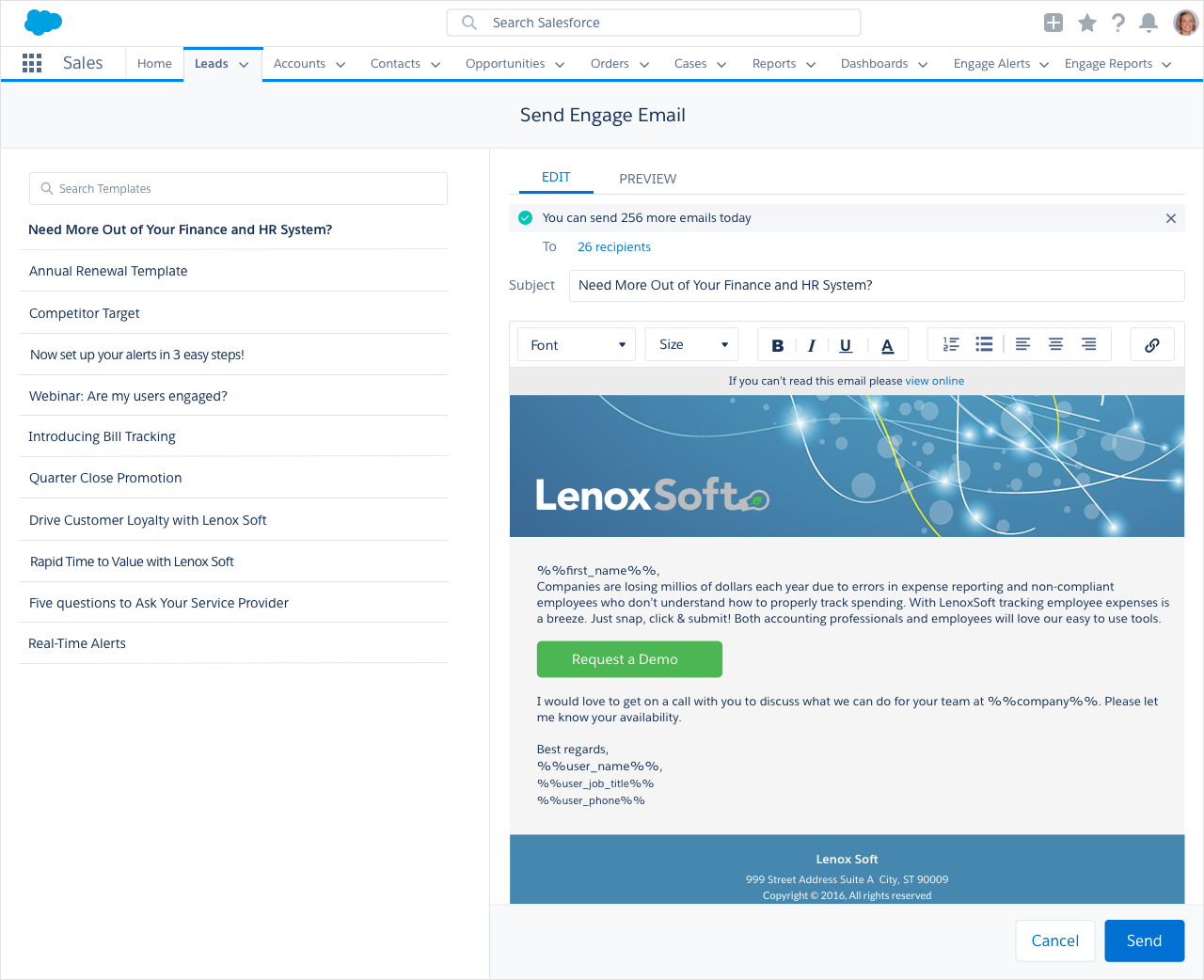Click the Search Templates field
This screenshot has width=1204, height=980.
(238, 189)
